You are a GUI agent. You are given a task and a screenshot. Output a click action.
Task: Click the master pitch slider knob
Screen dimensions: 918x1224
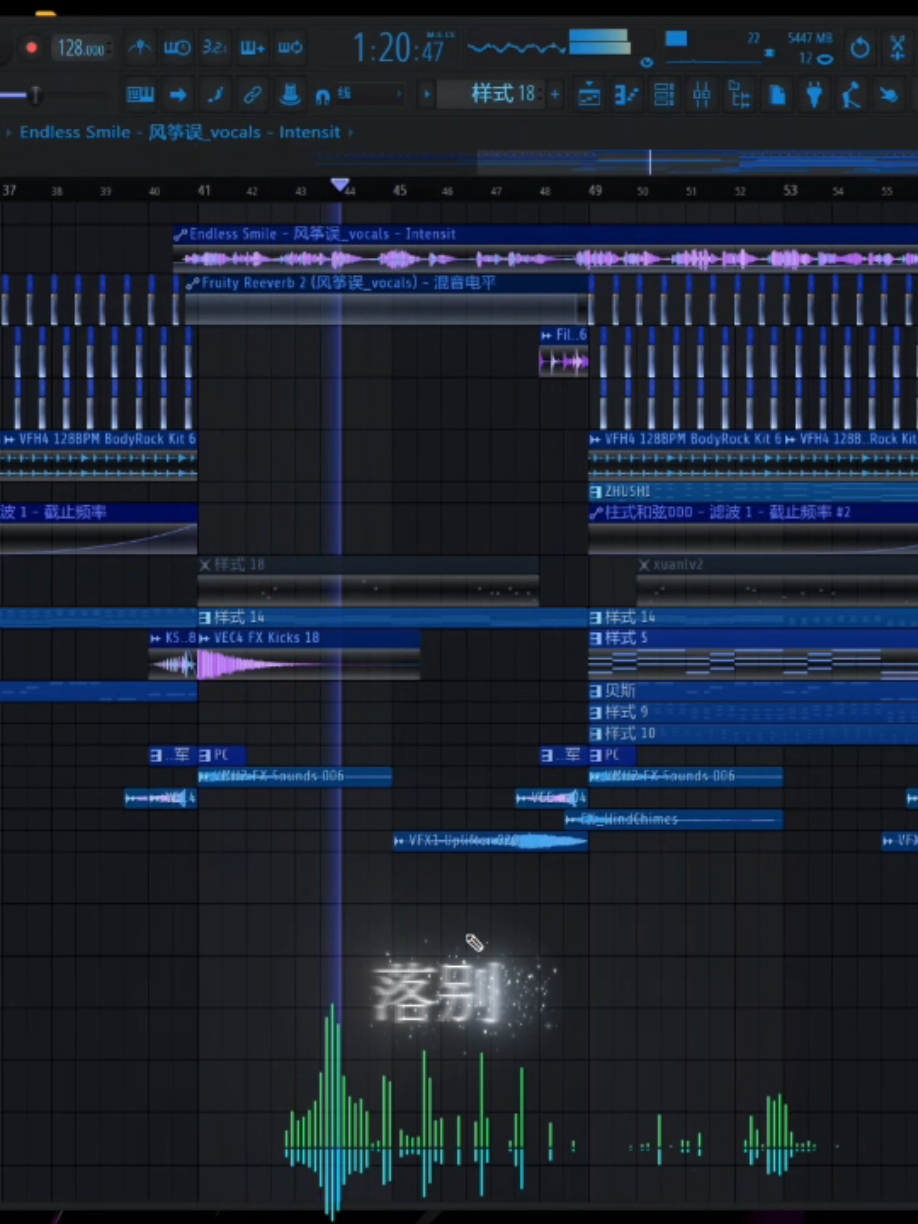35,95
